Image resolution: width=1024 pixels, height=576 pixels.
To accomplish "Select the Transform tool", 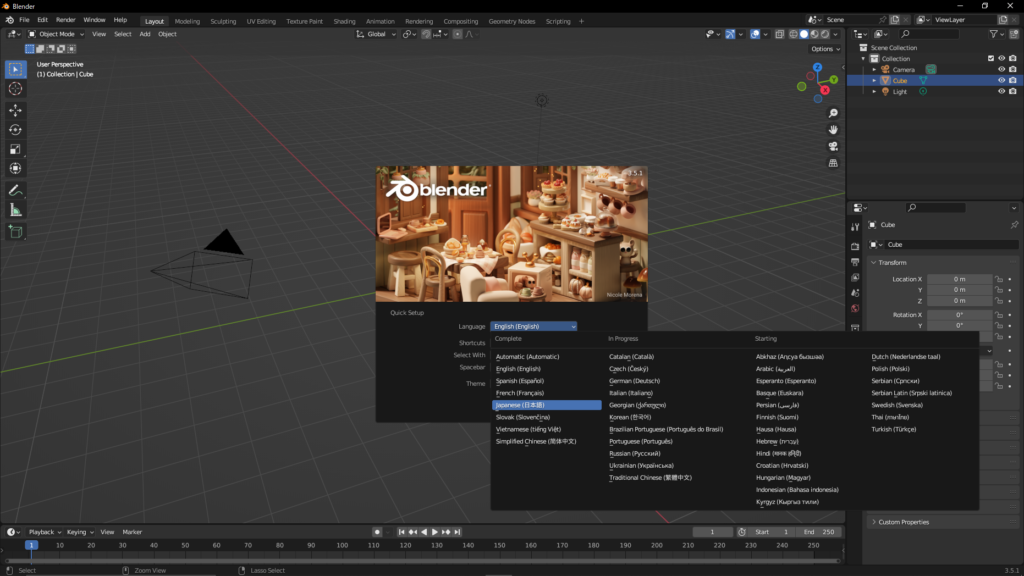I will click(x=16, y=168).
